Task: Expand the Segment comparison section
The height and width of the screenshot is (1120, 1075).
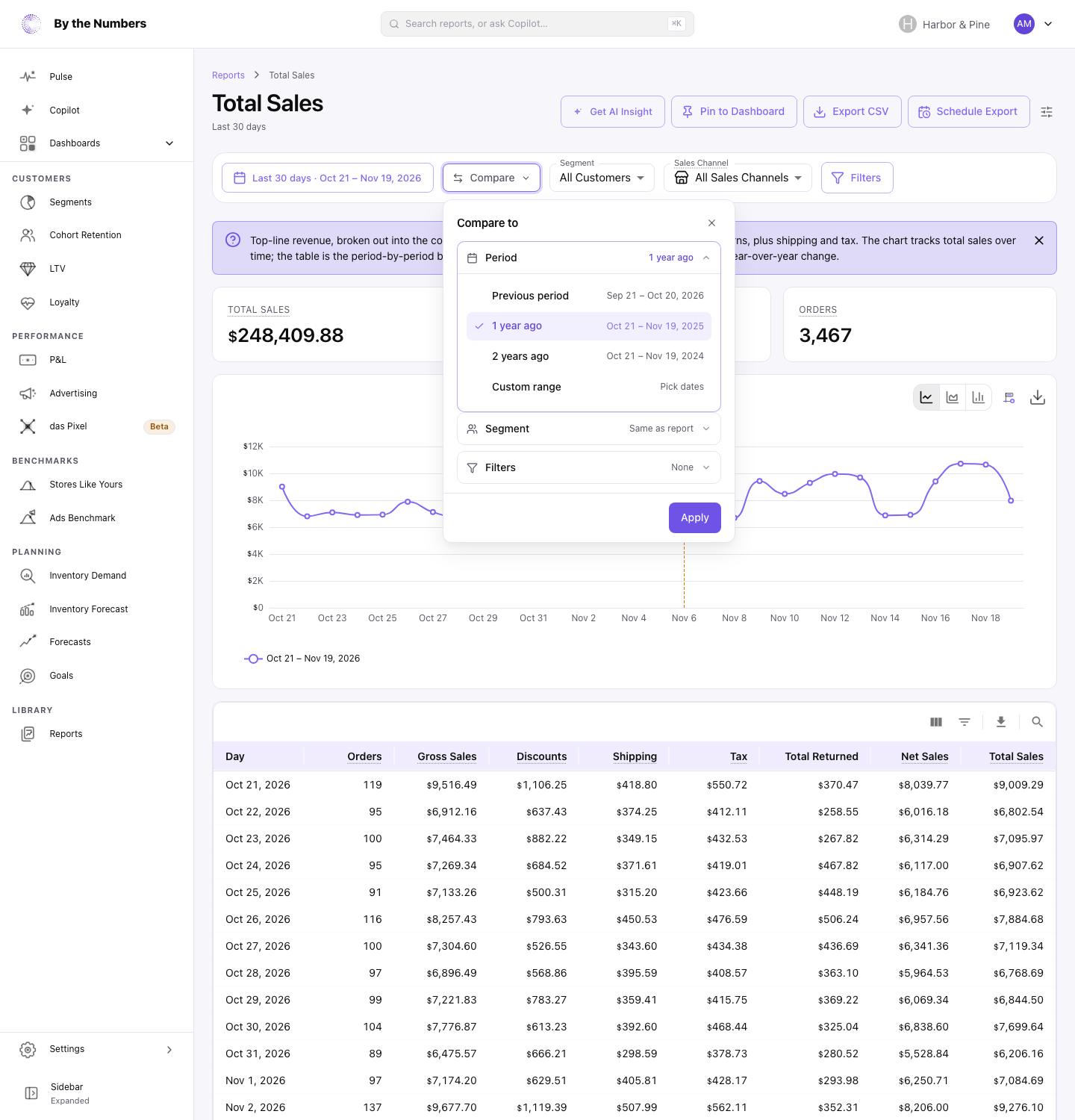Action: 589,429
